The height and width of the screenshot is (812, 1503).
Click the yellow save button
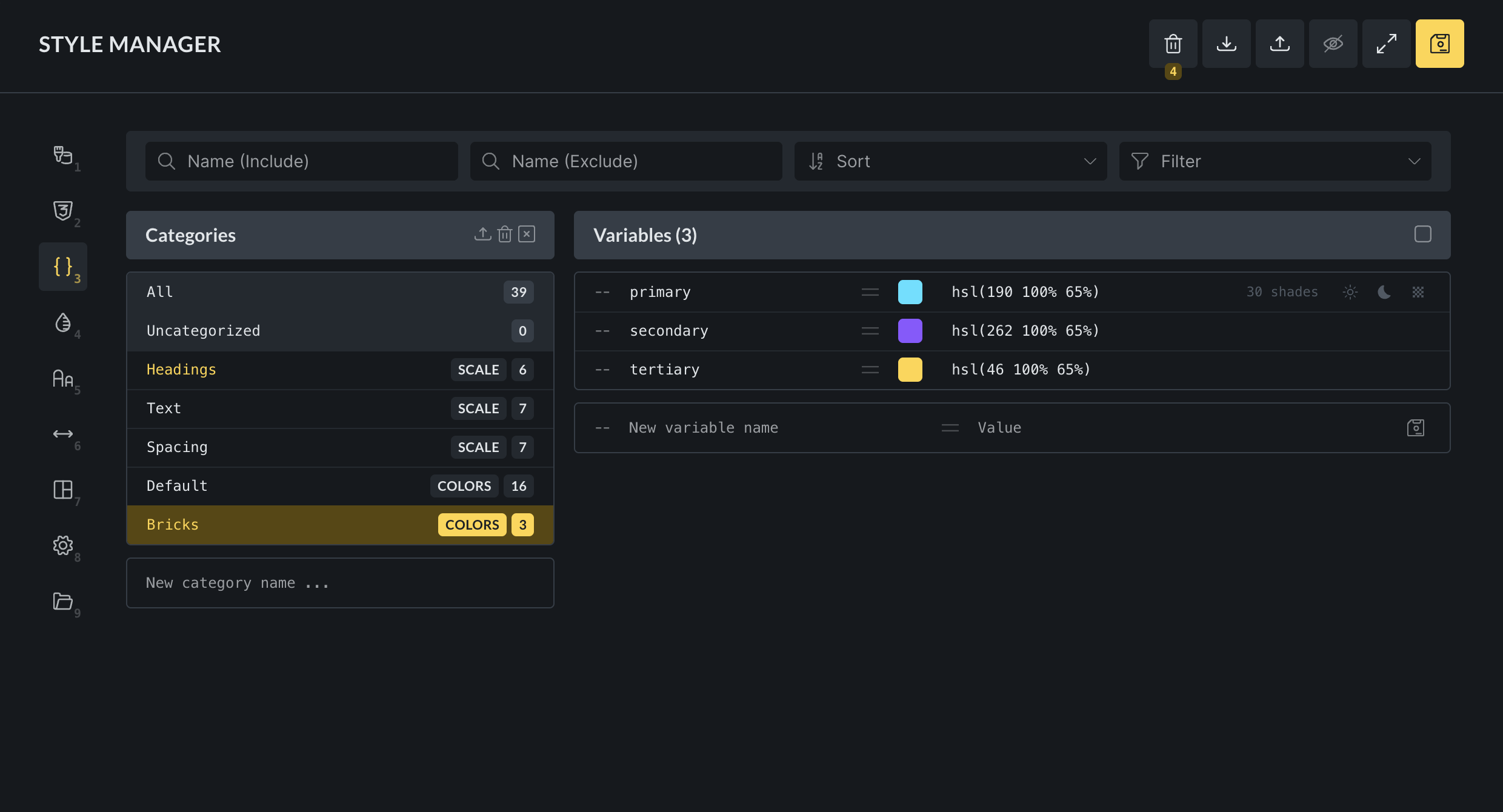(x=1439, y=44)
